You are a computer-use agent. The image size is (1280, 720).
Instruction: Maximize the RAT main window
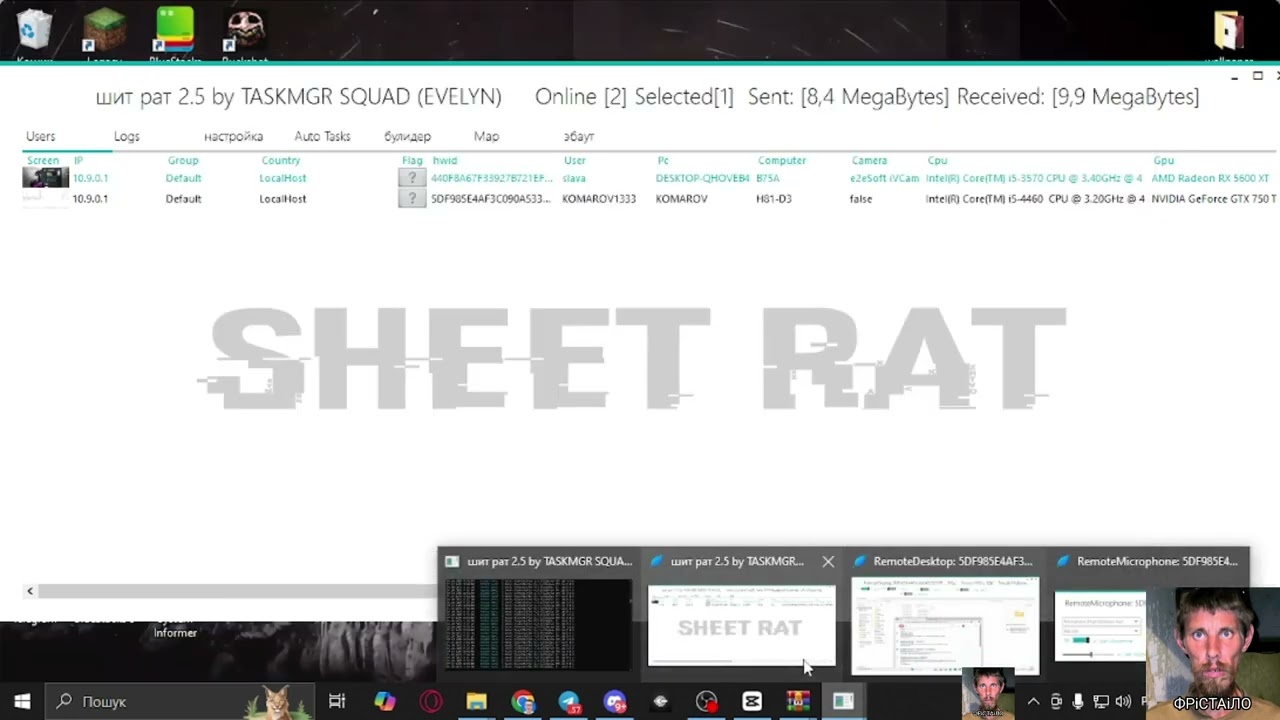tap(1258, 76)
